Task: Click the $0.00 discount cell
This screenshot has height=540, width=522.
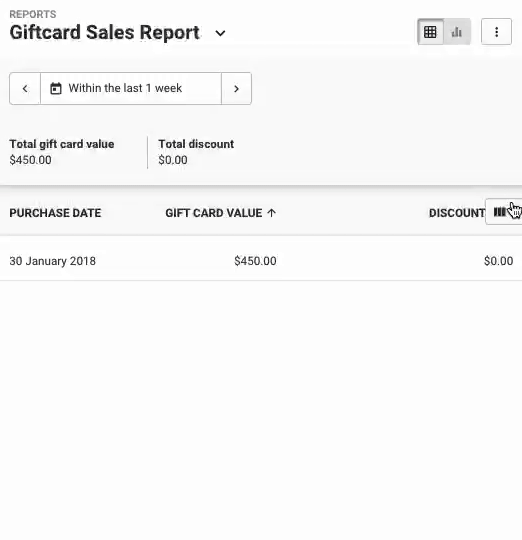Action: [498, 261]
